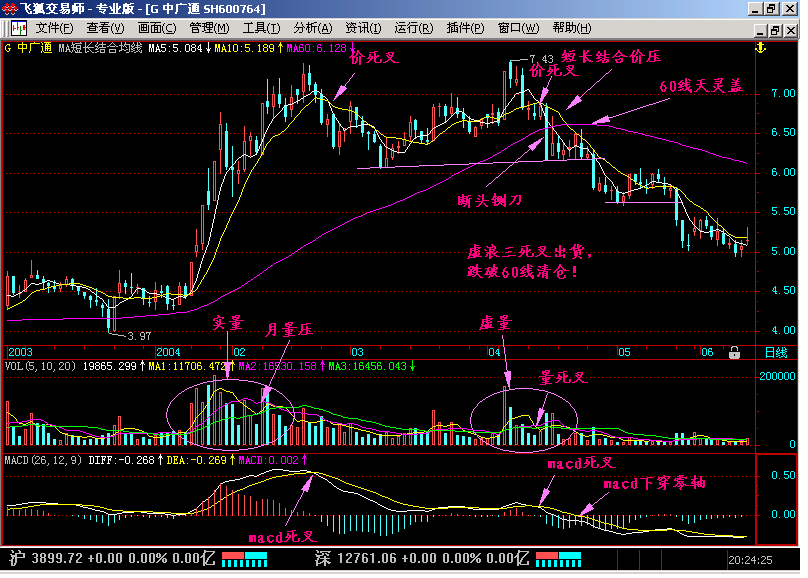
Task: Expand the 画面 menu
Action: tap(158, 27)
